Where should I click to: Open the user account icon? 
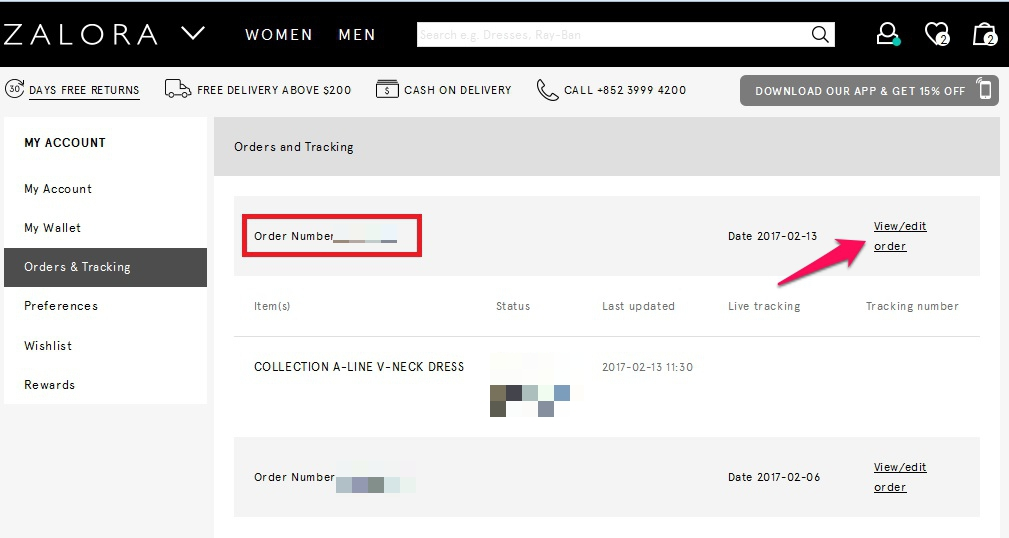coord(888,34)
